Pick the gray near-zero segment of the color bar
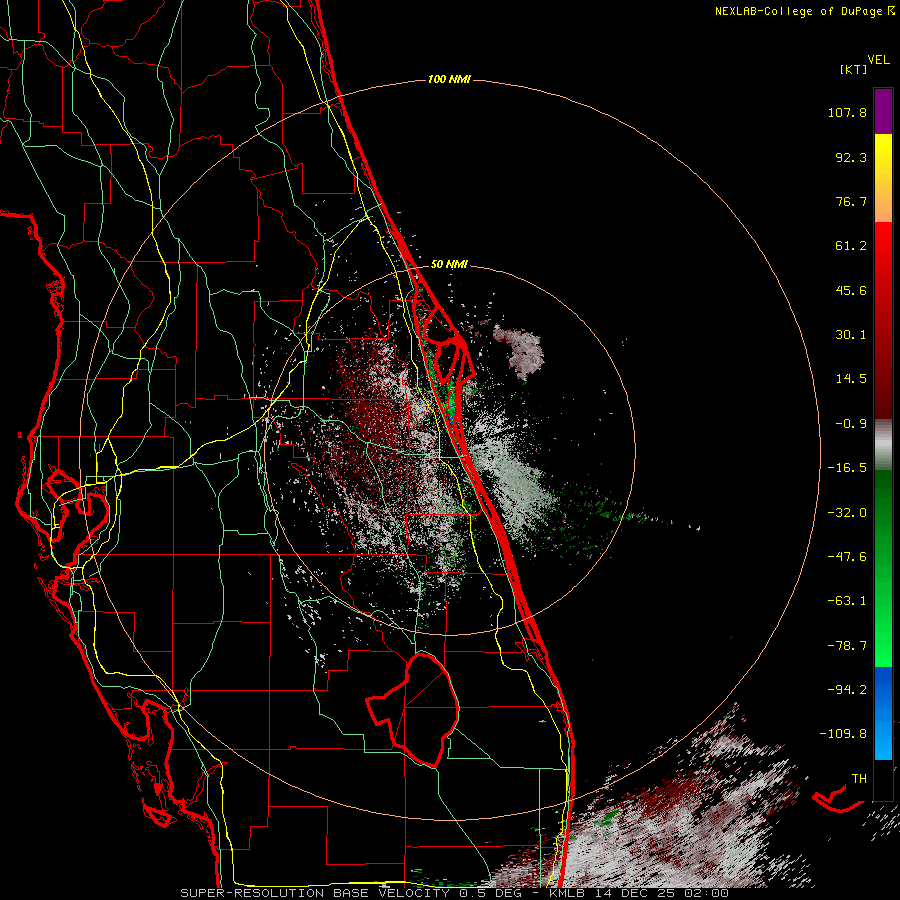The image size is (900, 900). [883, 442]
